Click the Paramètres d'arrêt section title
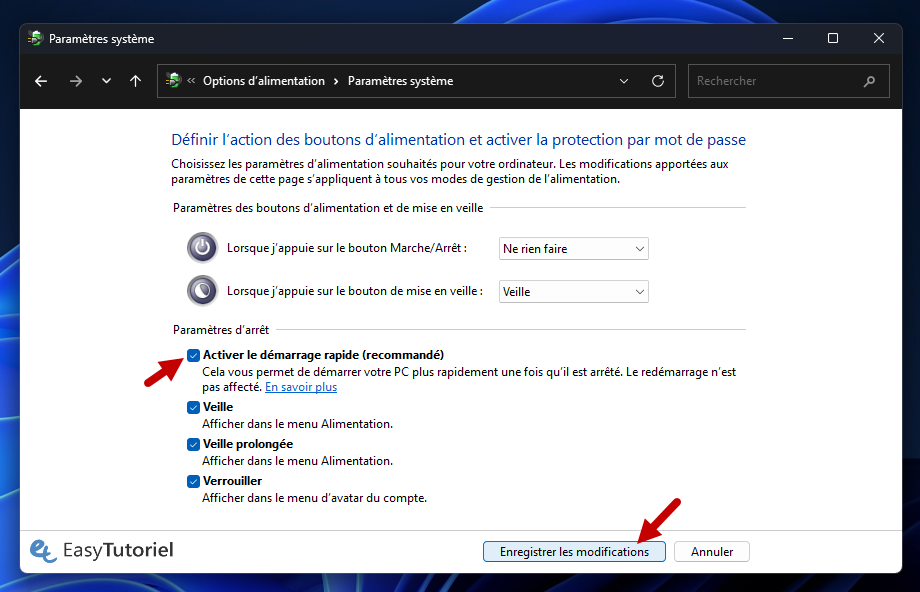 point(221,330)
